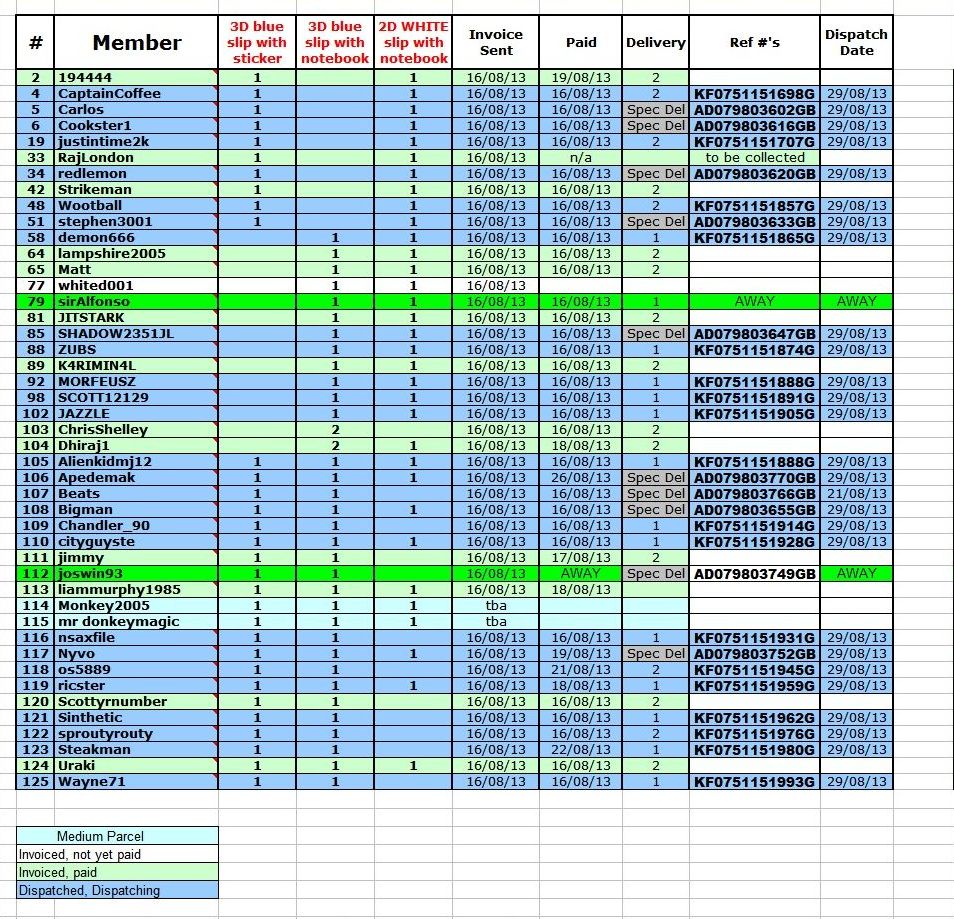Select reference KF0751151931G
This screenshot has width=954, height=919.
coord(754,638)
